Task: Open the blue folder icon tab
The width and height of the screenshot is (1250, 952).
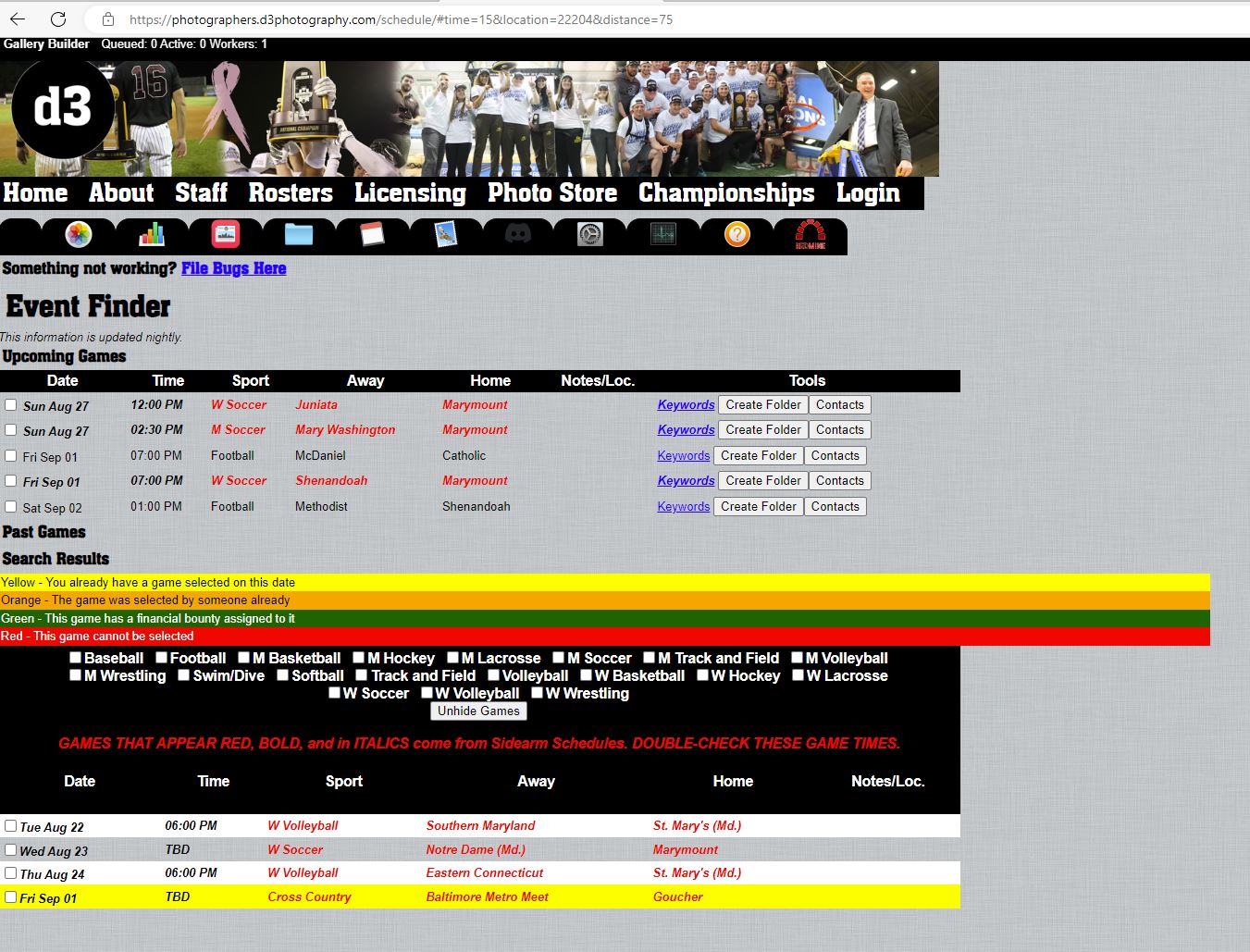Action: (x=299, y=235)
